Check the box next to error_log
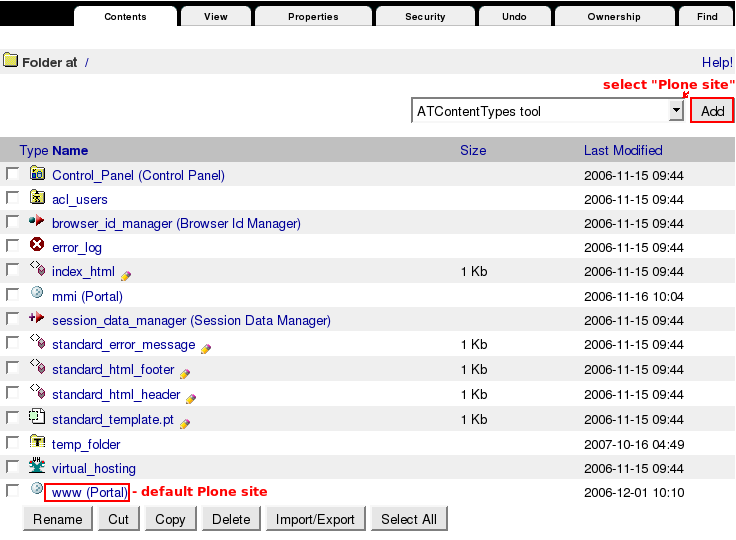Viewport: 736px width, 540px height. 13,246
